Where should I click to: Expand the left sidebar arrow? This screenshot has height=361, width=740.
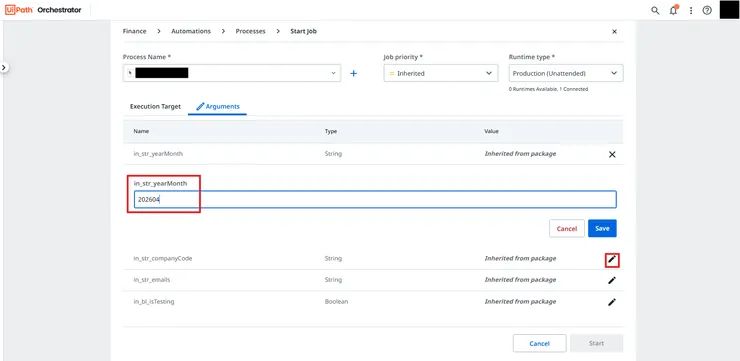point(4,67)
